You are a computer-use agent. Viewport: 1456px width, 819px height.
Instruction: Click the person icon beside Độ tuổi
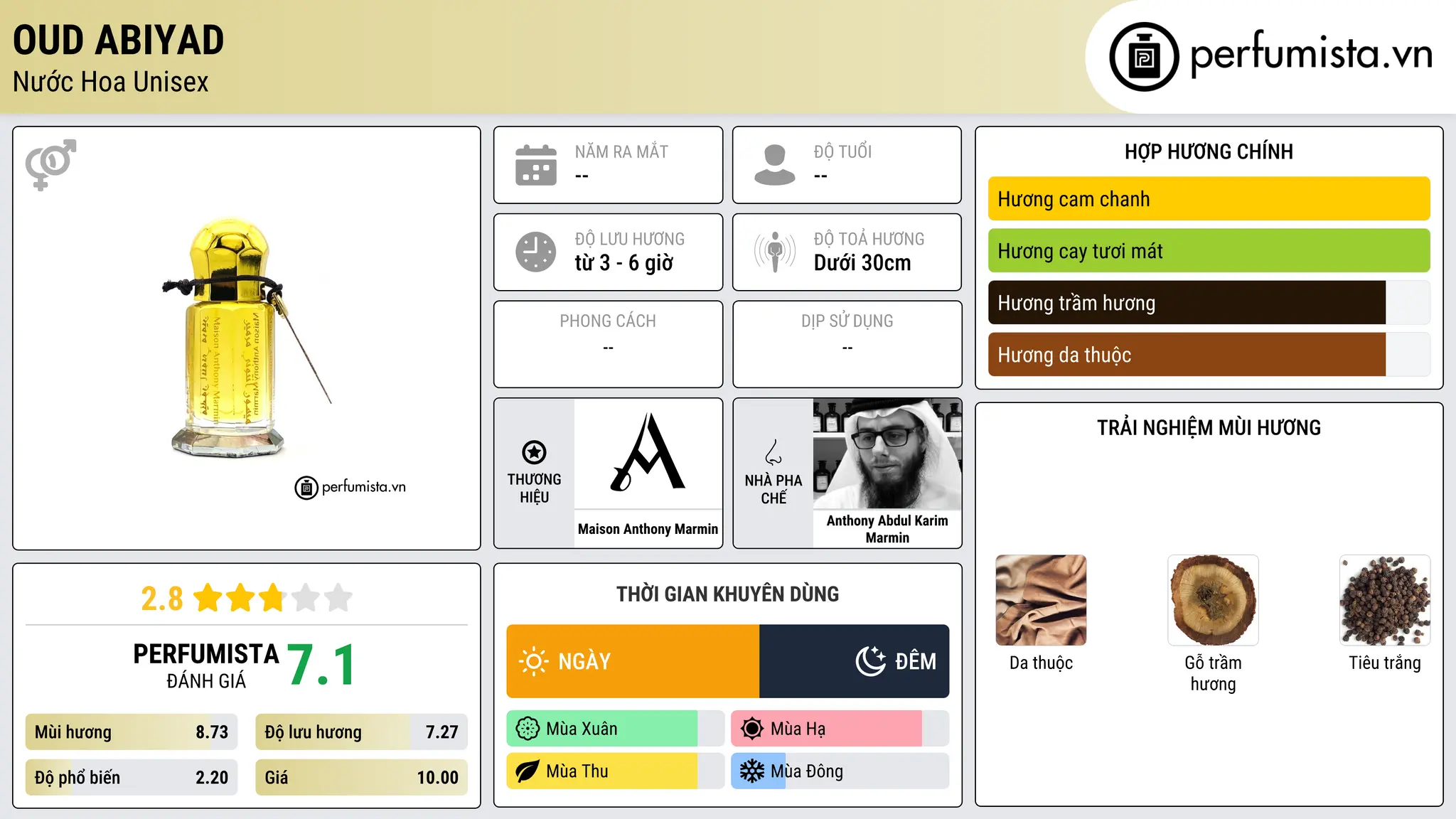click(775, 165)
